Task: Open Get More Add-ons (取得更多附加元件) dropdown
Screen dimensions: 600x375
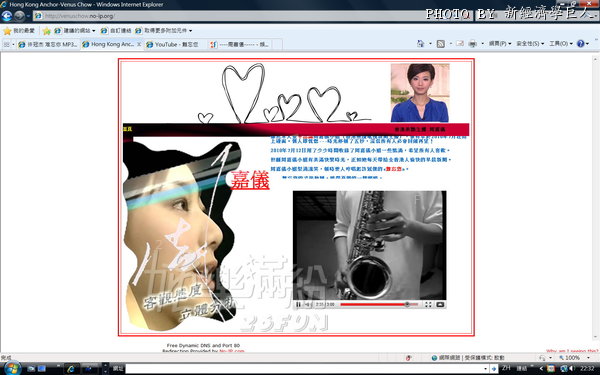Action: (163, 31)
